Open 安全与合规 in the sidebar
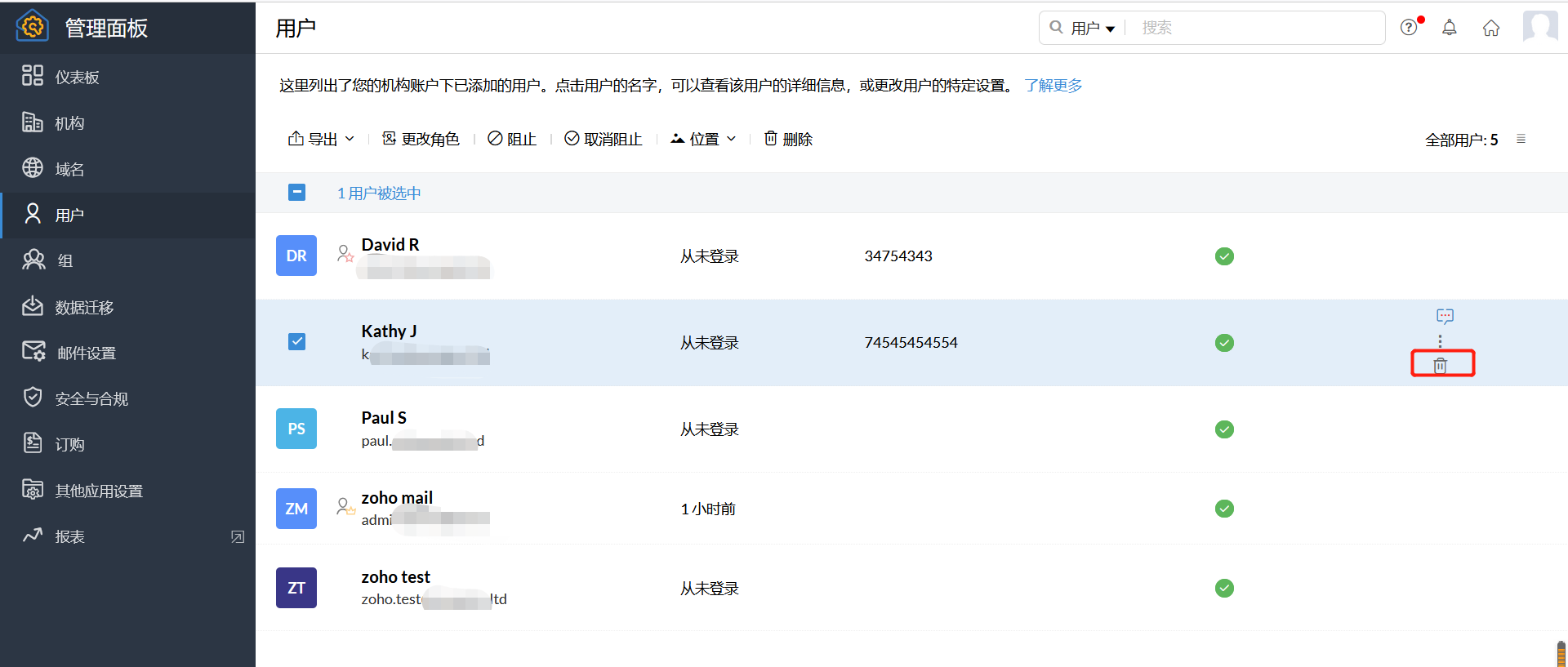 [91, 398]
